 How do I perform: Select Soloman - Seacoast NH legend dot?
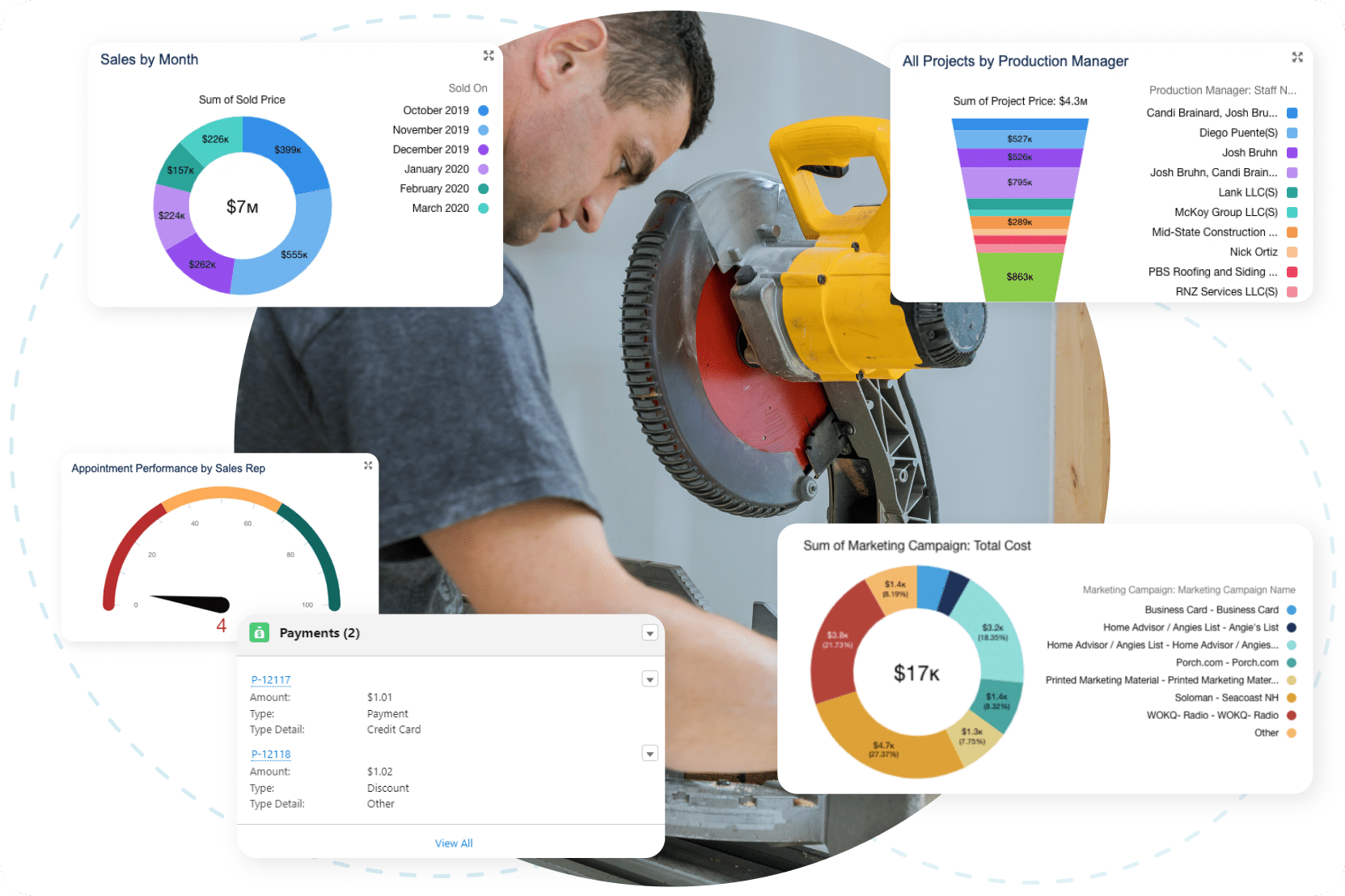tap(1292, 698)
